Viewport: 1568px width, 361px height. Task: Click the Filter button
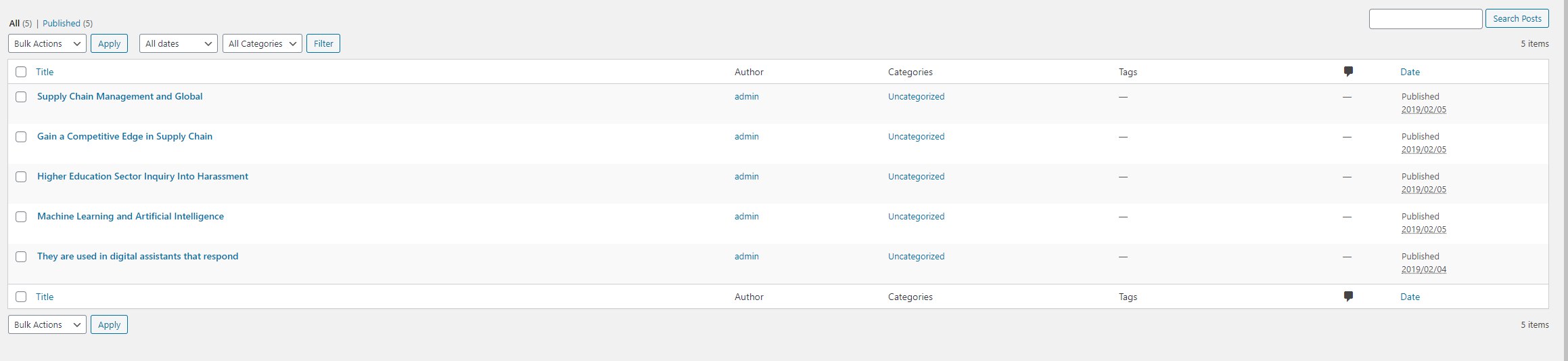[323, 43]
